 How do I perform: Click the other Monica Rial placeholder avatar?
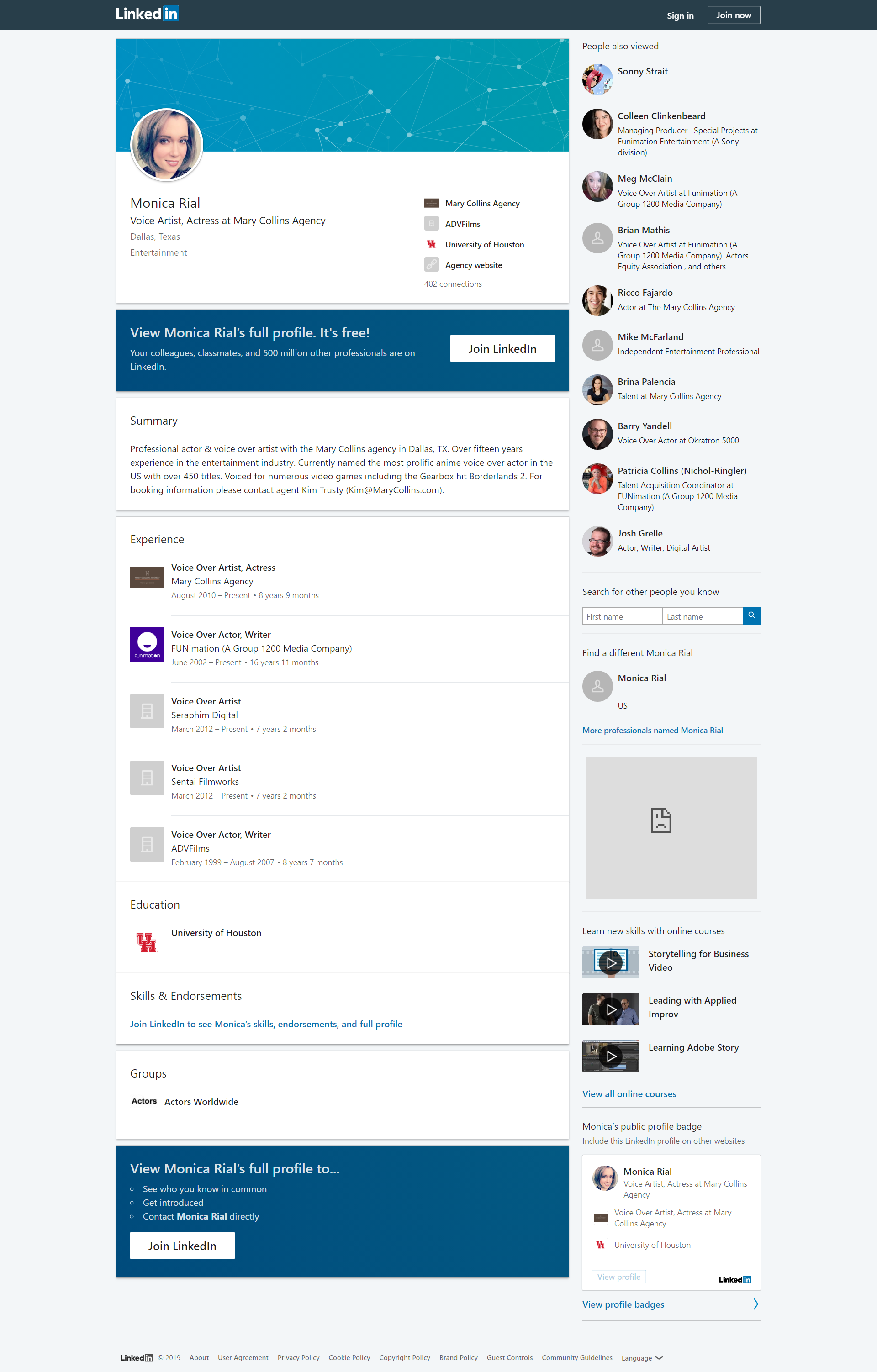597,686
